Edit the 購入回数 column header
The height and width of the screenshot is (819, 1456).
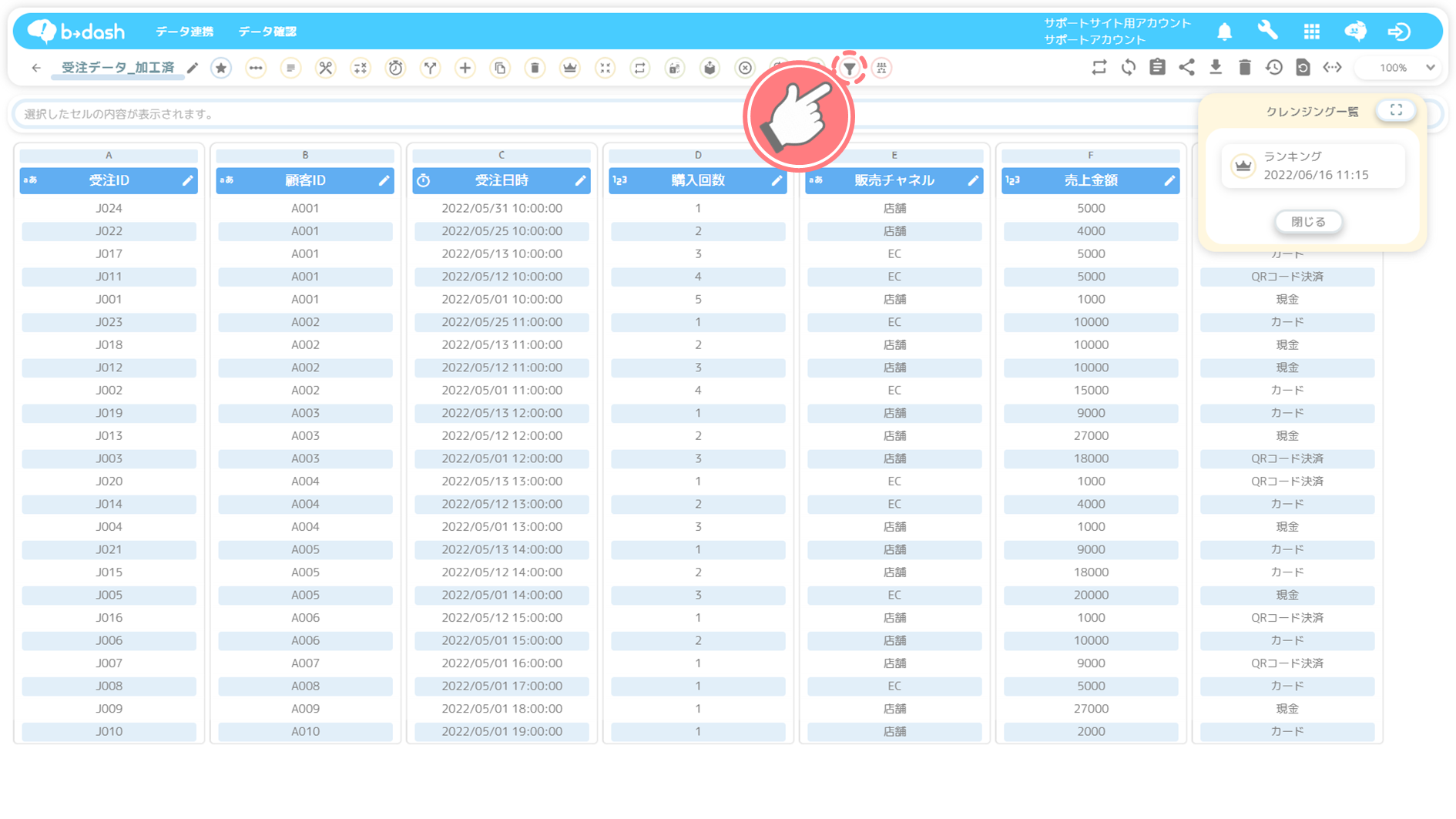tap(777, 180)
